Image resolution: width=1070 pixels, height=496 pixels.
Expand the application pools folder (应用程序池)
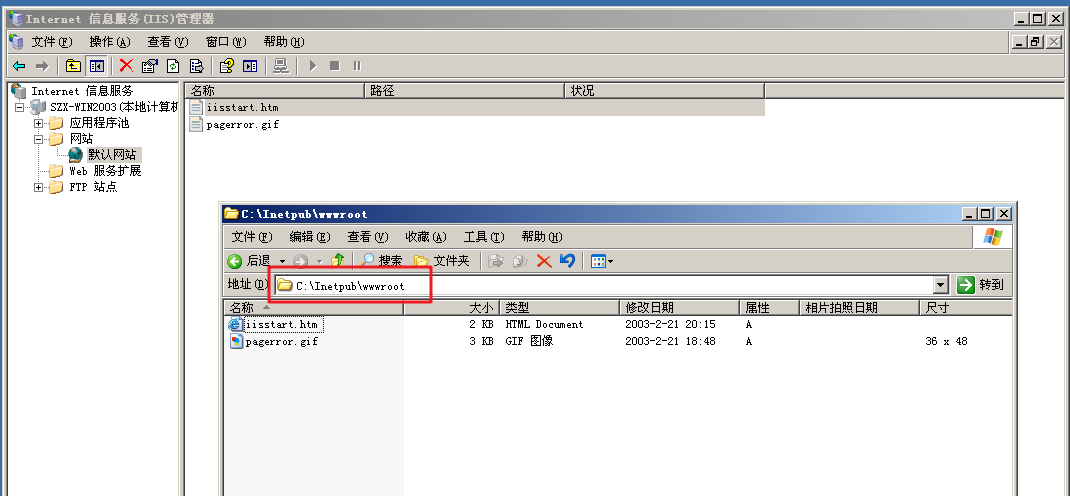point(39,123)
